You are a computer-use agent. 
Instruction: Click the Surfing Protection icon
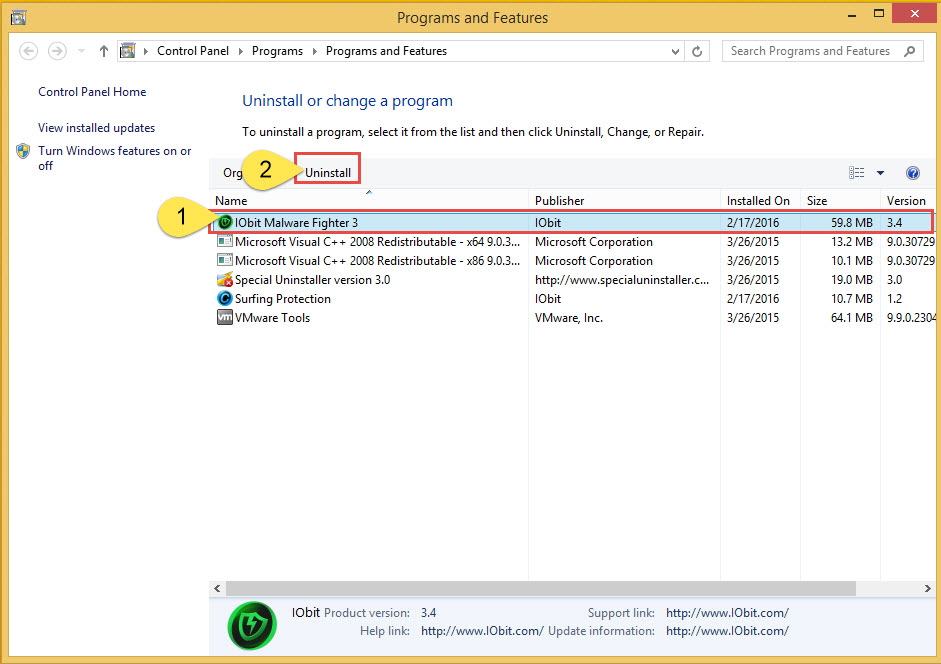225,298
